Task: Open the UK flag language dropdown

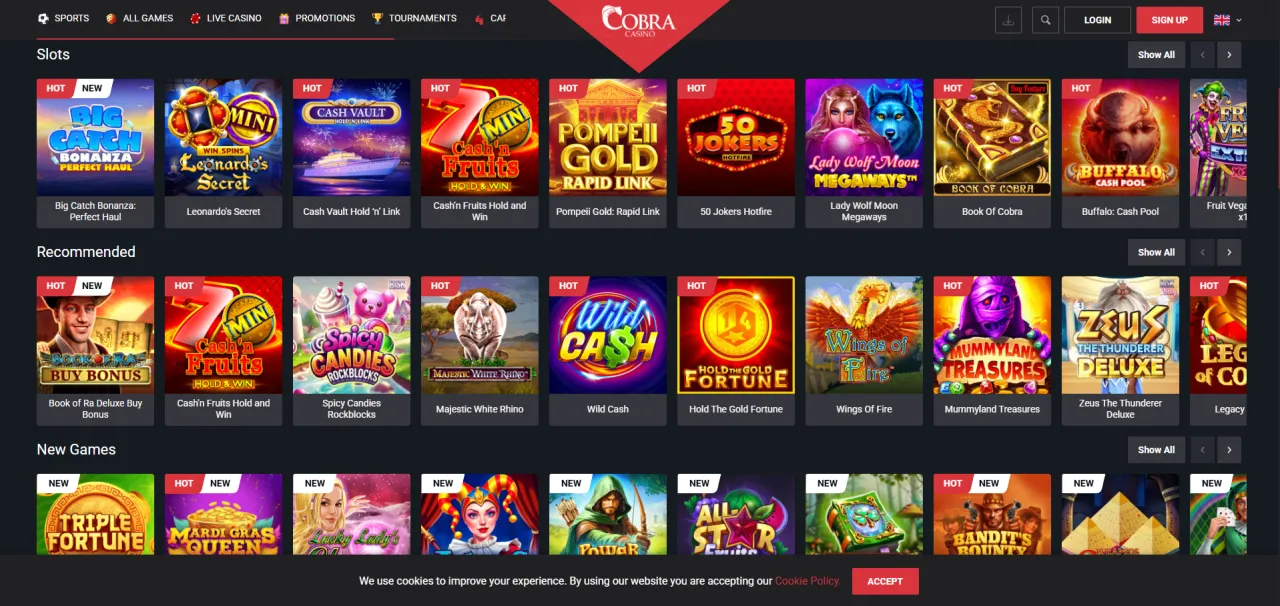Action: click(x=1228, y=20)
